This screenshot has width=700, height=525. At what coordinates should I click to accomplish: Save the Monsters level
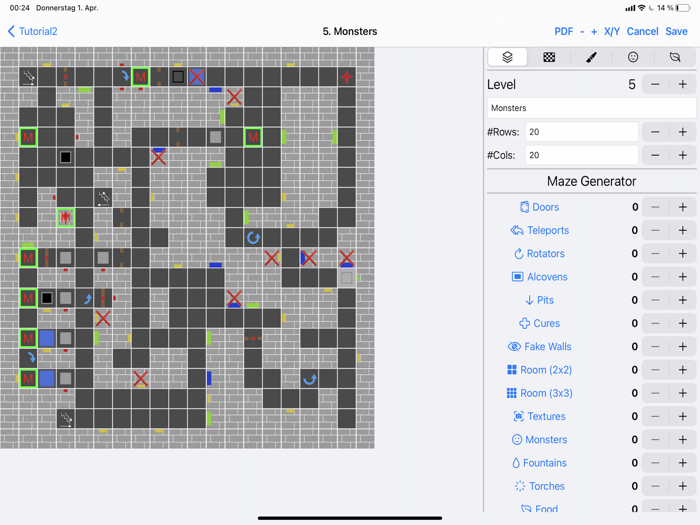pos(676,31)
